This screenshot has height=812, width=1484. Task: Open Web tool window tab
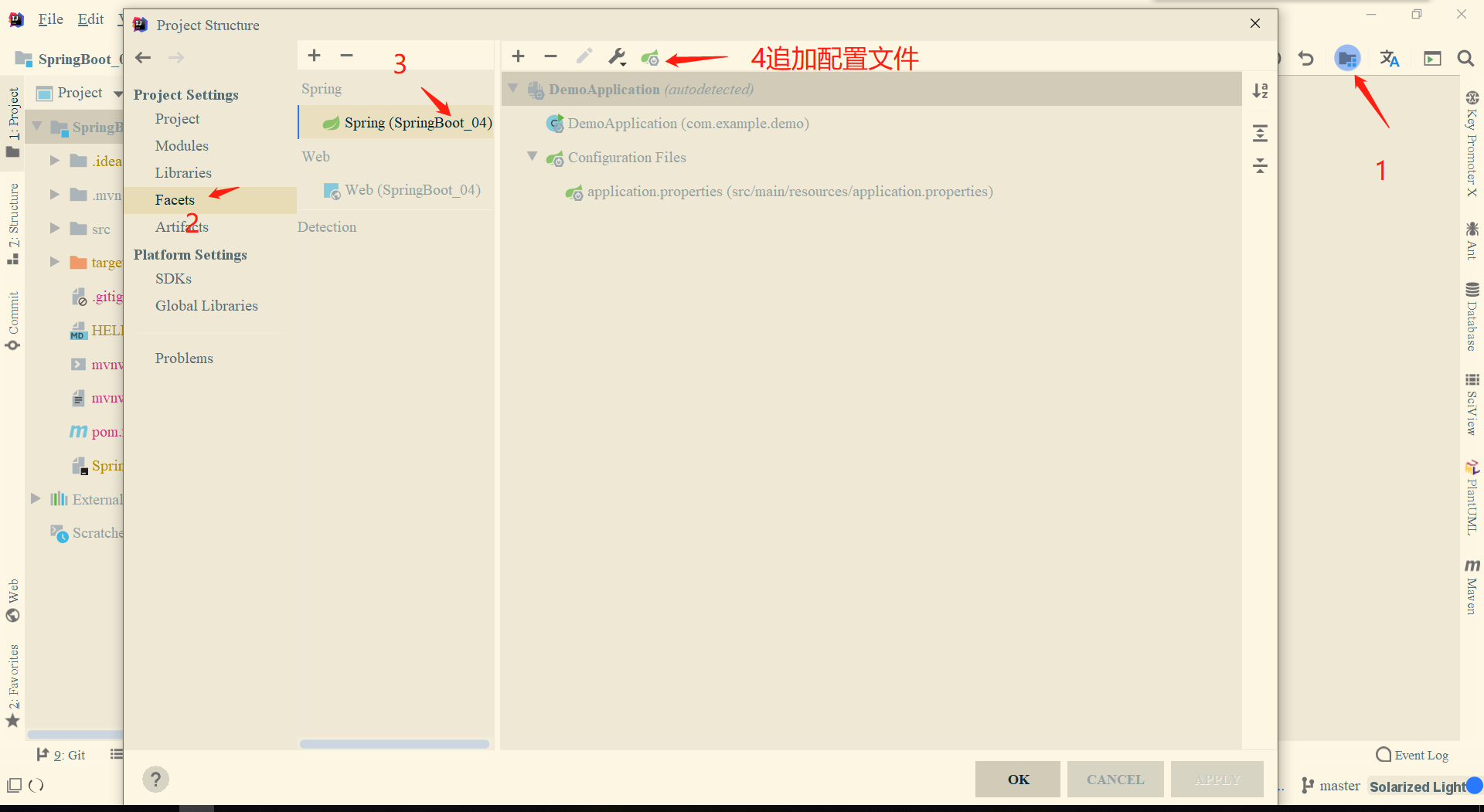coord(13,600)
